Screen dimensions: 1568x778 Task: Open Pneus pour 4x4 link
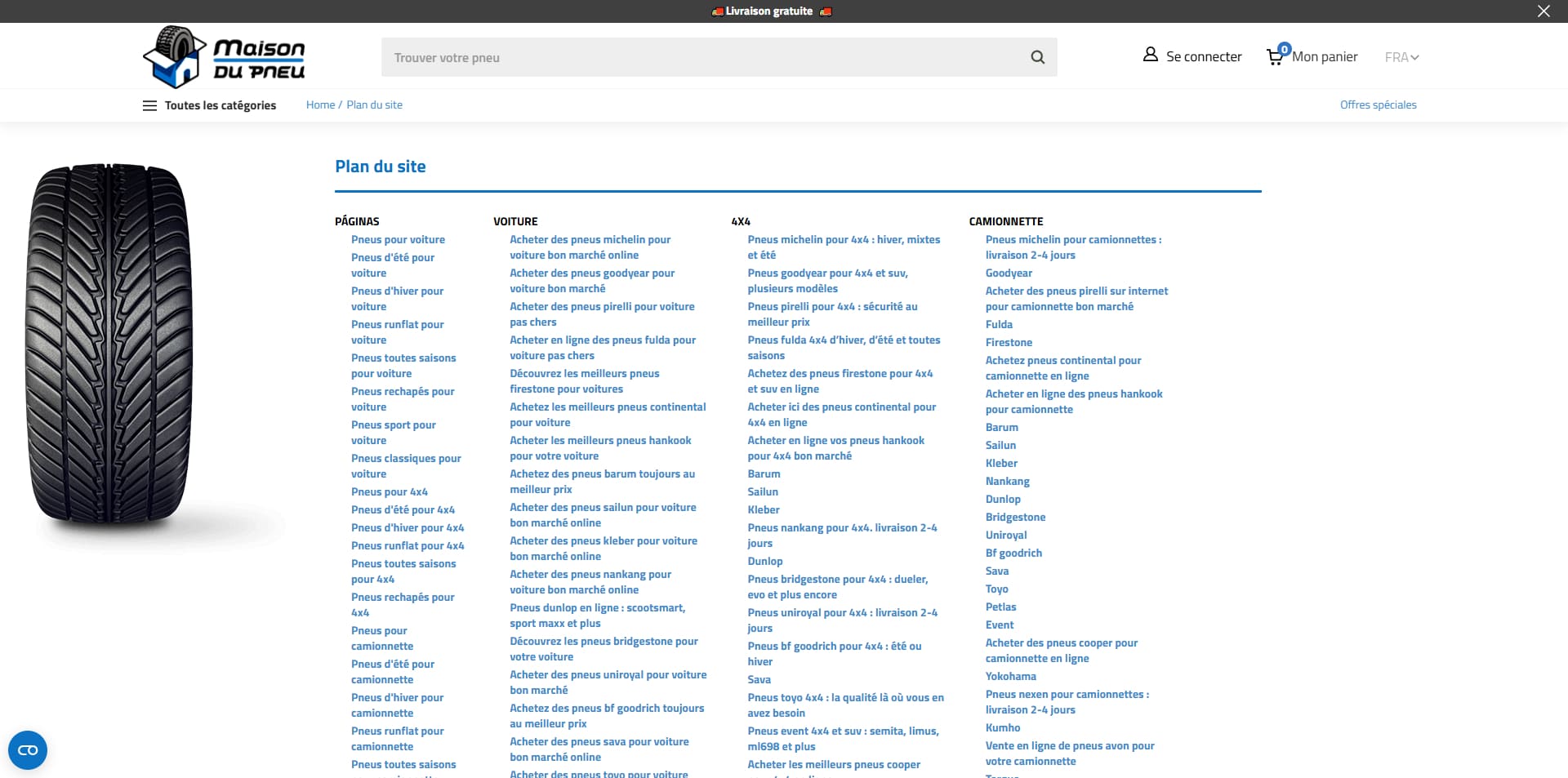[389, 491]
